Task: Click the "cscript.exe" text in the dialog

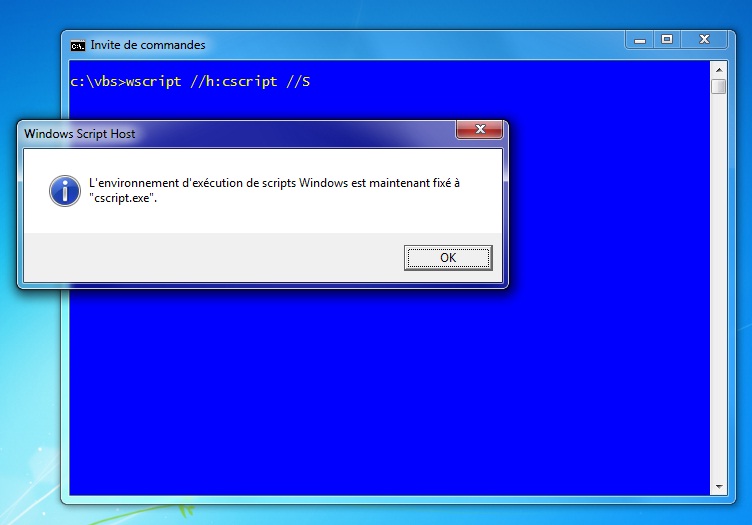Action: [x=123, y=198]
